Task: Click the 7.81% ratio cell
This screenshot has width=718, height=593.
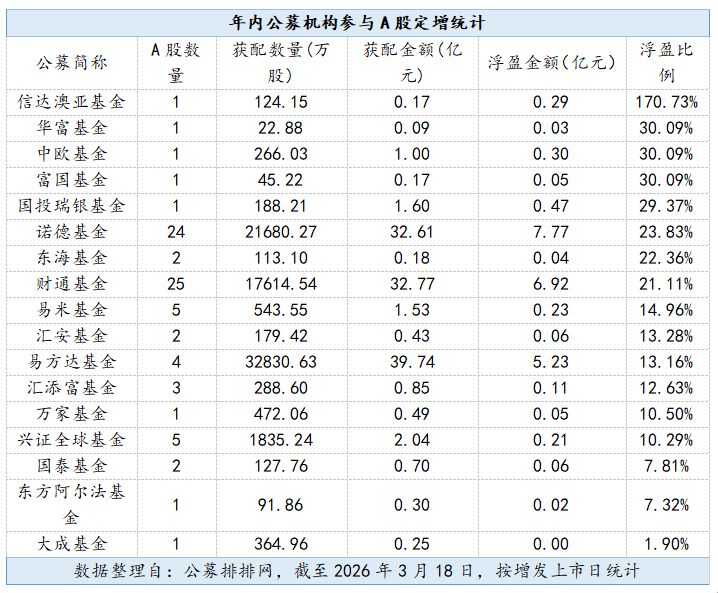Action: pyautogui.click(x=666, y=467)
